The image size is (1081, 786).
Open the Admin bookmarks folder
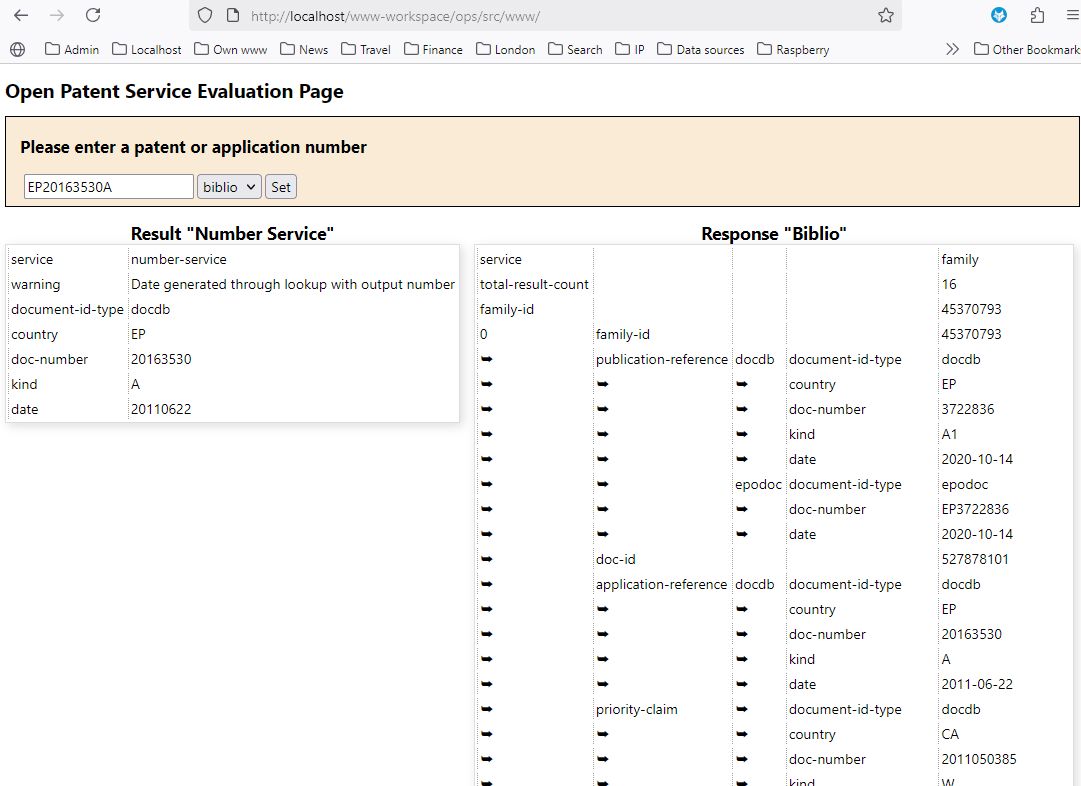click(x=72, y=49)
